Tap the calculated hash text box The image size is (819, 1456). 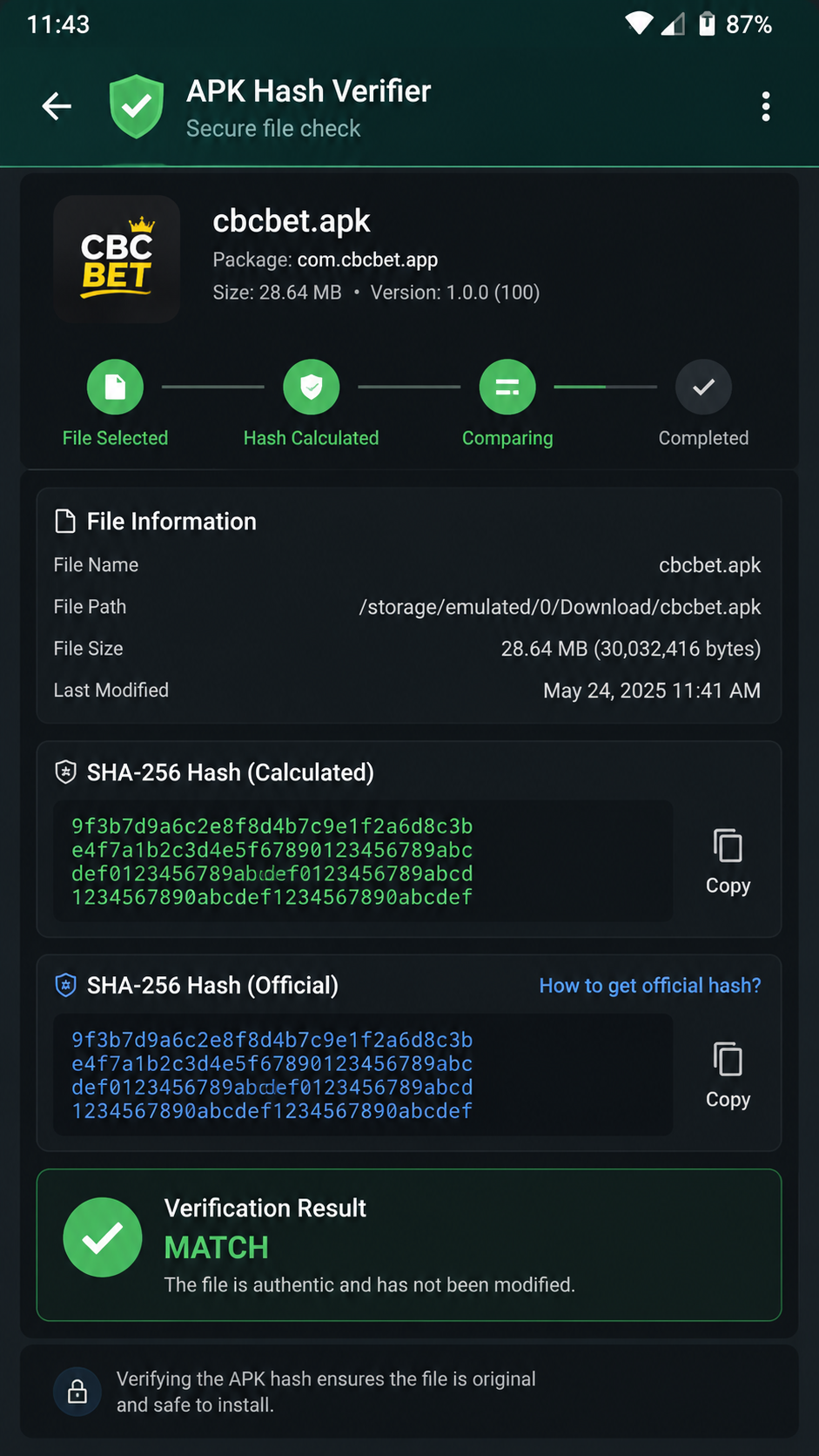[x=363, y=860]
